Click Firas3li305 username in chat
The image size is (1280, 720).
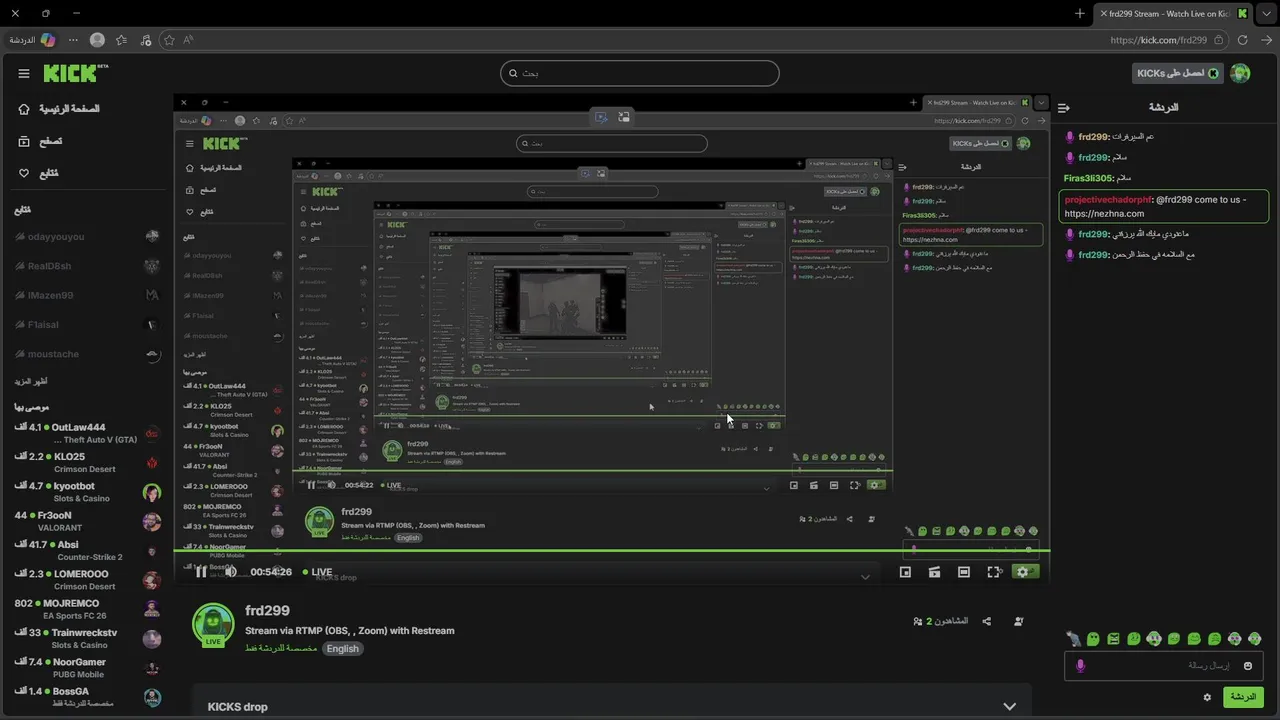pyautogui.click(x=1088, y=178)
